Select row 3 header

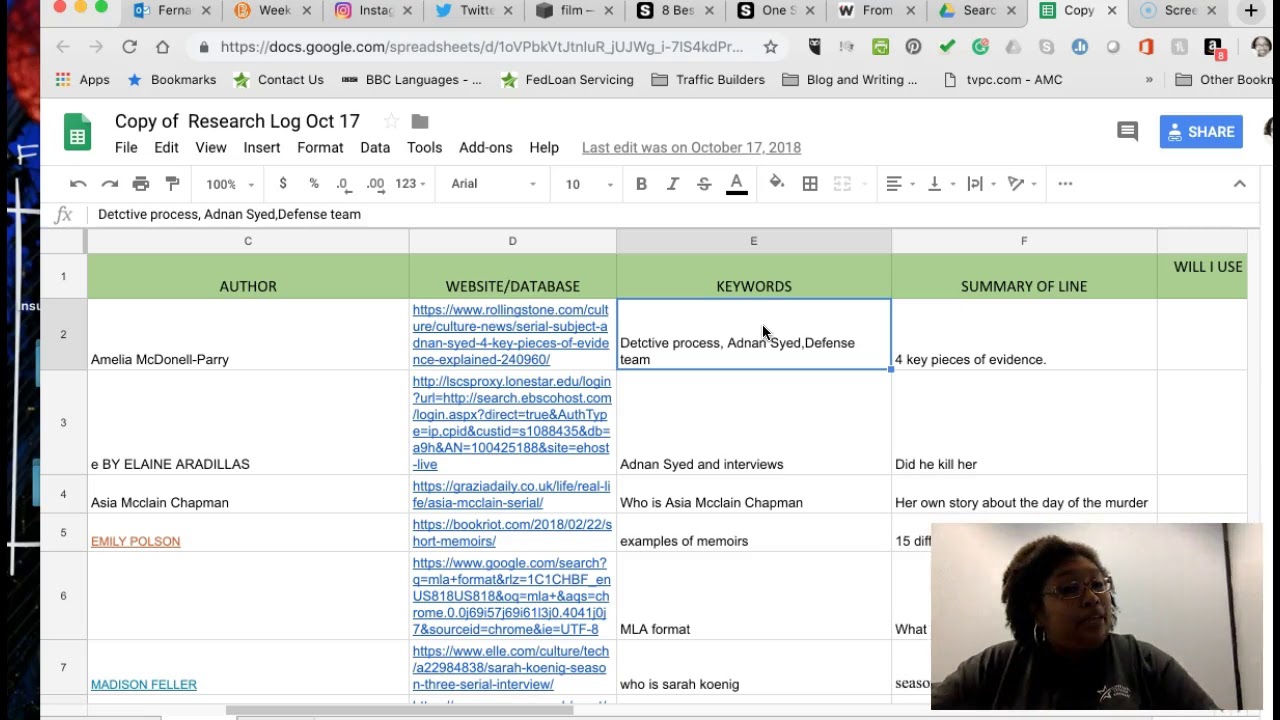point(63,422)
